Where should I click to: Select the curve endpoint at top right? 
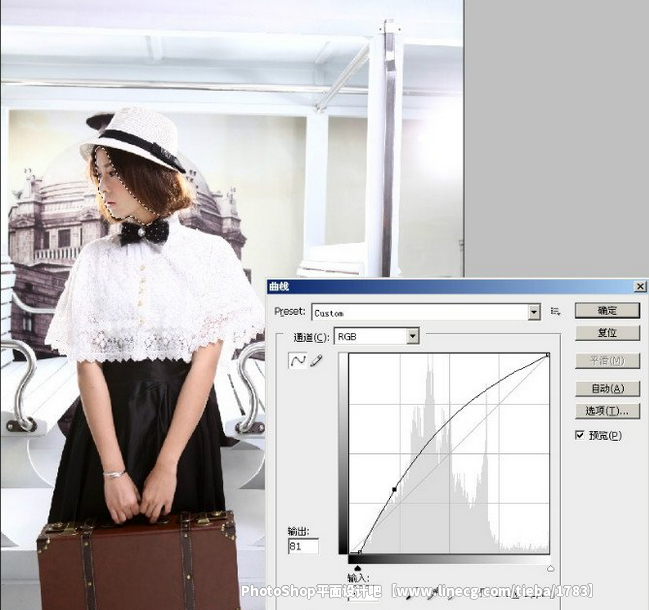(x=548, y=355)
